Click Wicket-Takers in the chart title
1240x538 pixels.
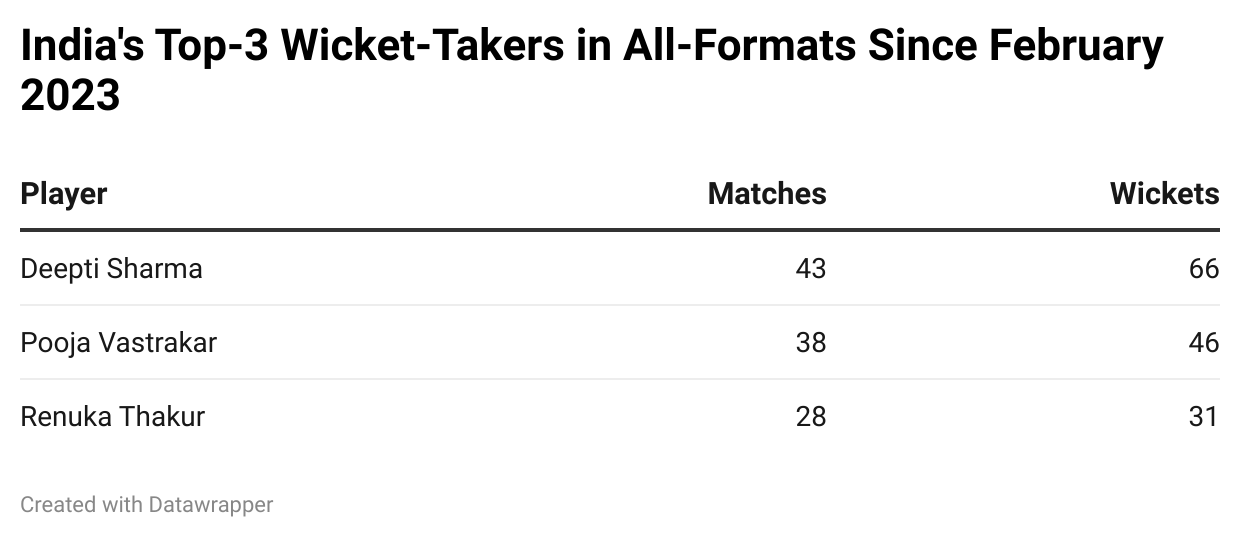(x=420, y=46)
